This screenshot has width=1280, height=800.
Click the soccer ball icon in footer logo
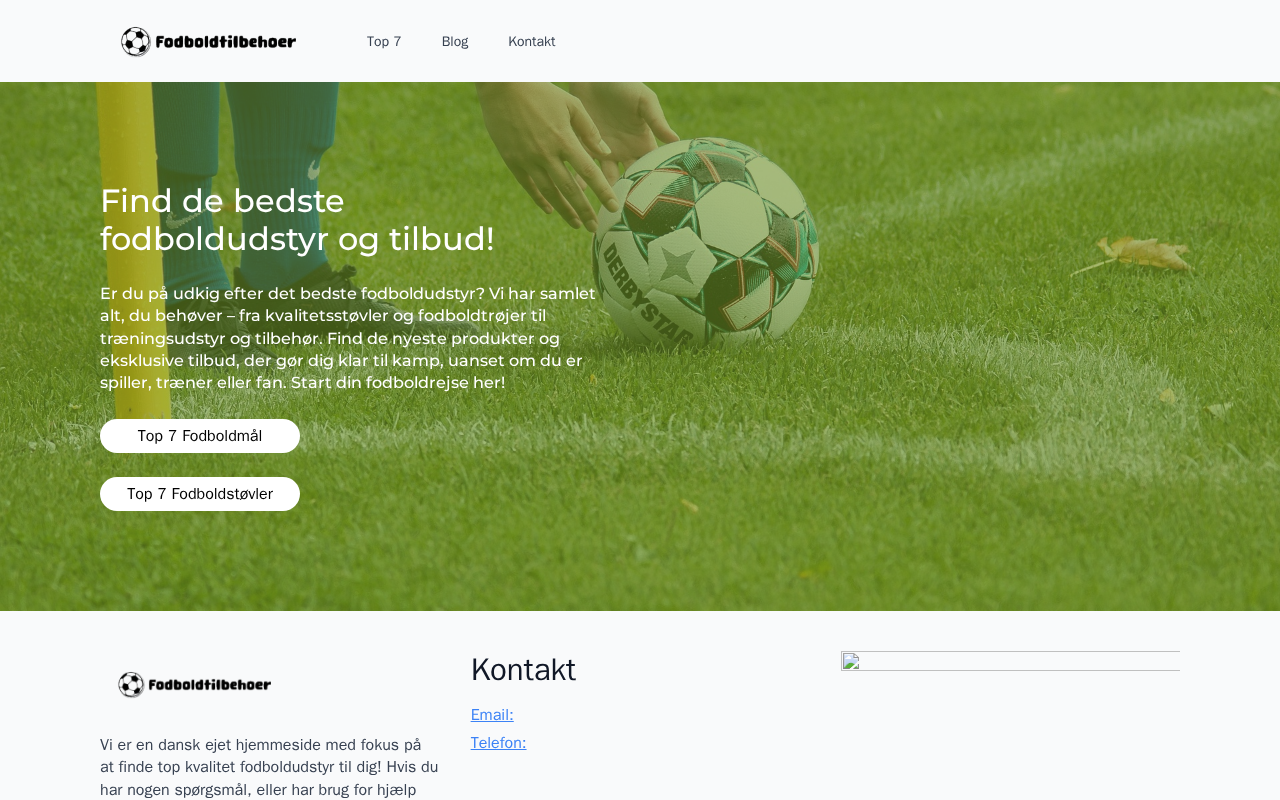[131, 685]
